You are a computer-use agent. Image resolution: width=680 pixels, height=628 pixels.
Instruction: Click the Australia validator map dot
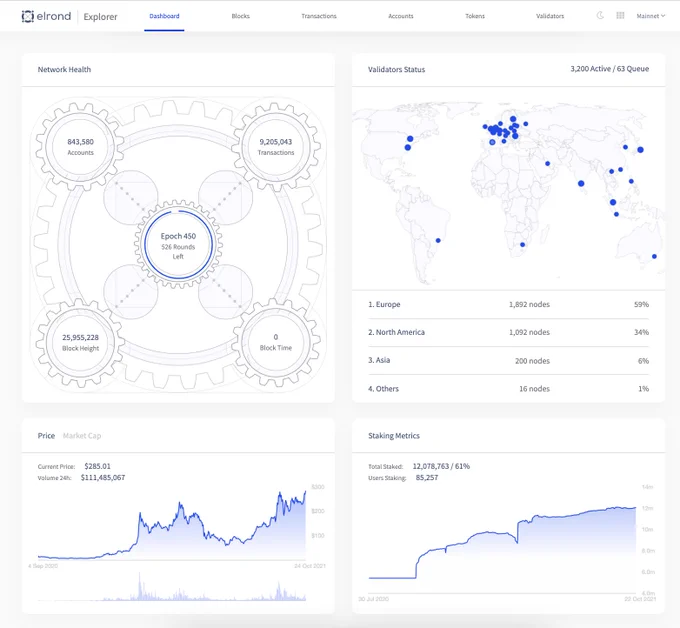[x=654, y=256]
